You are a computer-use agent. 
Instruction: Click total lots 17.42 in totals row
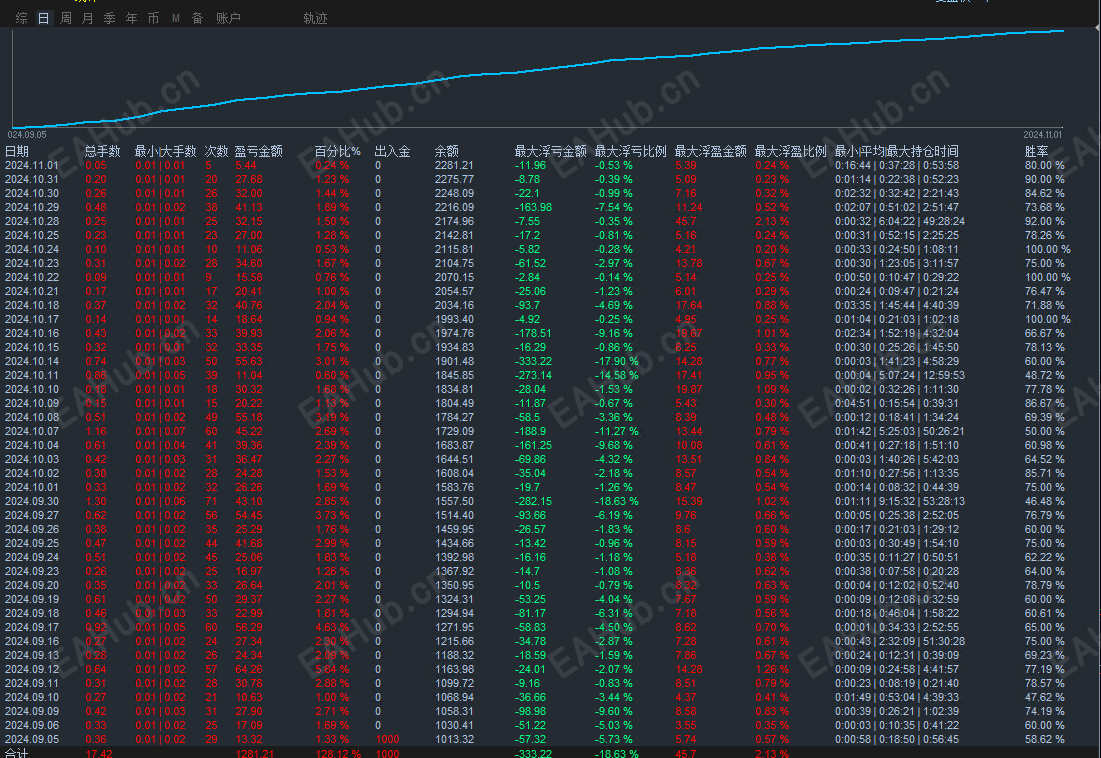point(99,753)
